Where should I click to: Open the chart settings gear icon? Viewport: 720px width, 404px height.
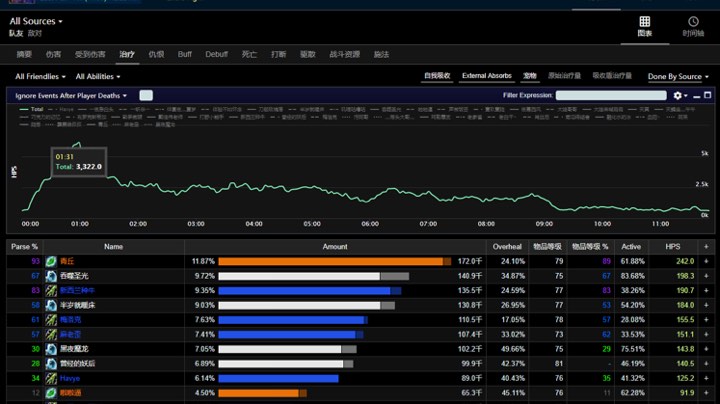677,95
